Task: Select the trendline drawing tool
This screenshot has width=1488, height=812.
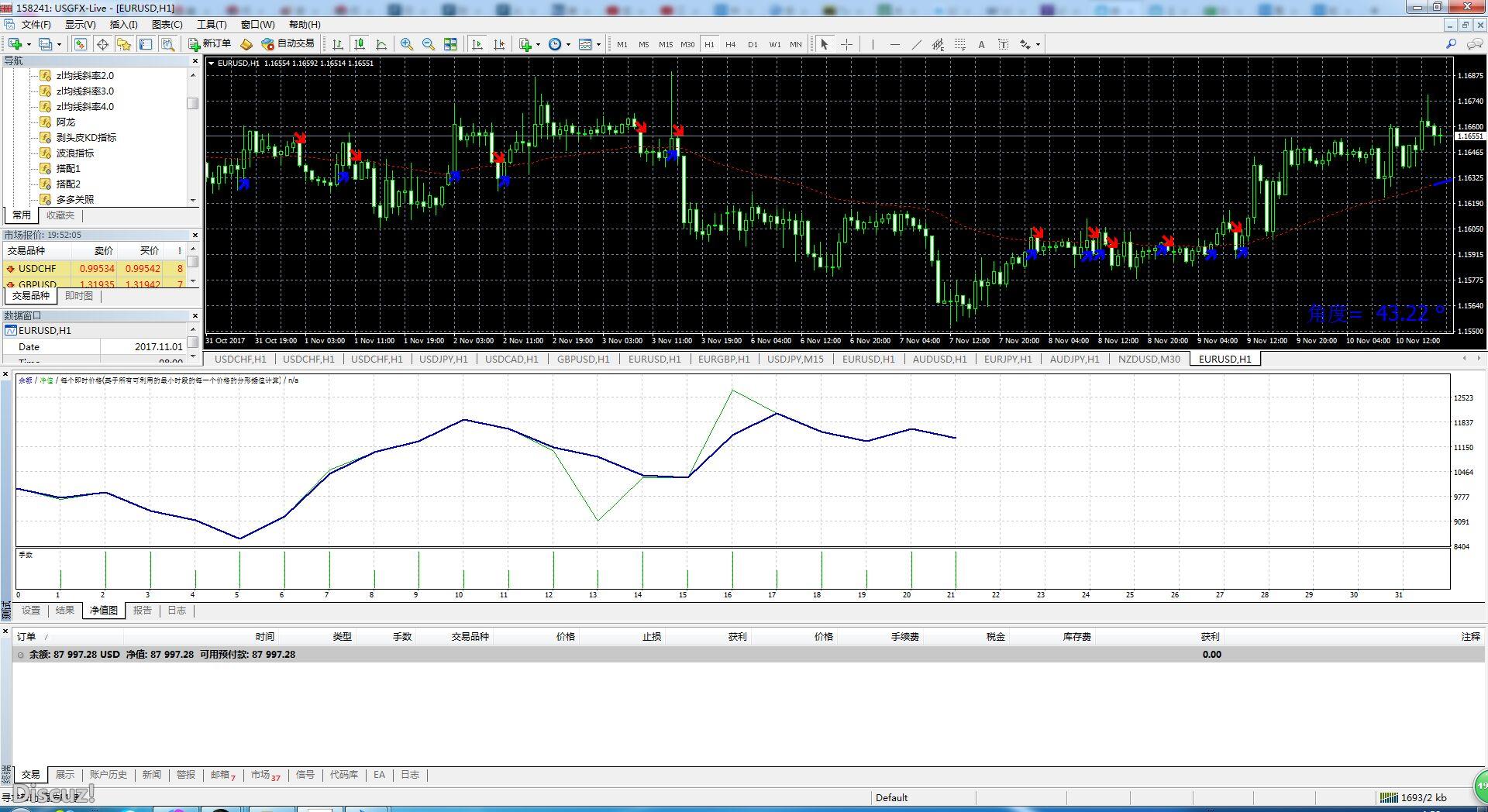Action: [x=917, y=44]
